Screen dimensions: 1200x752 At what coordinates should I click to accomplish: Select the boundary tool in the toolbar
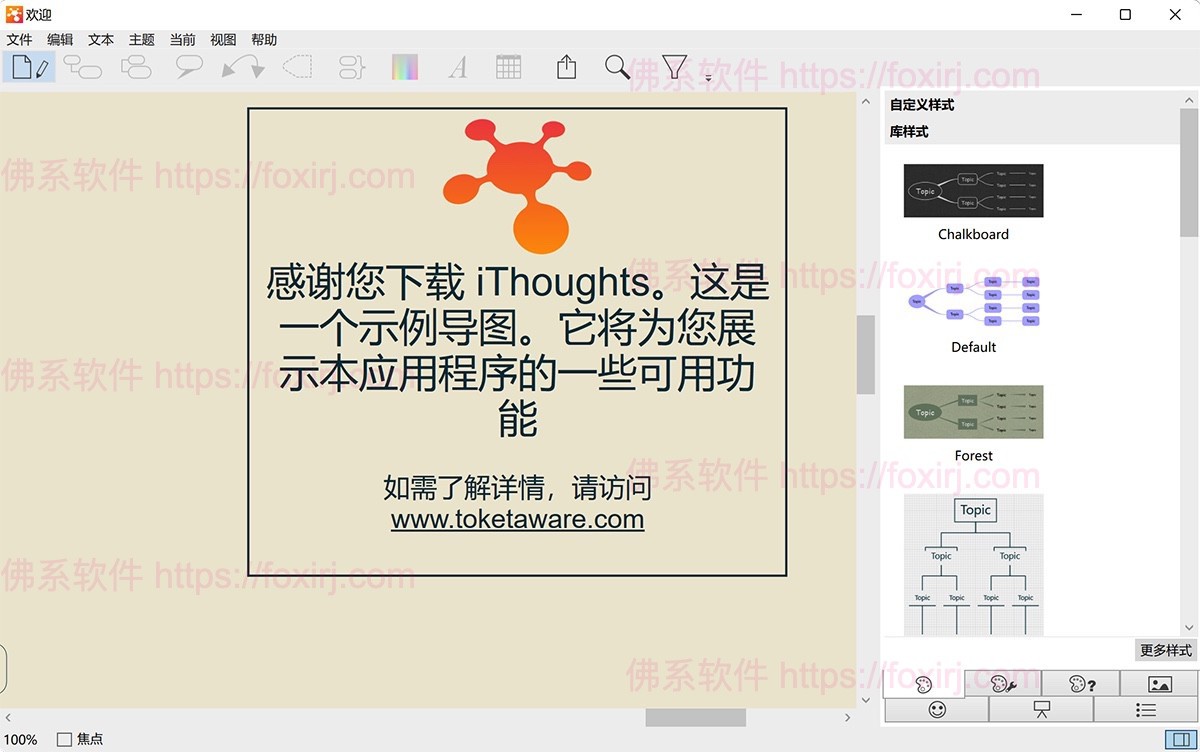(297, 67)
